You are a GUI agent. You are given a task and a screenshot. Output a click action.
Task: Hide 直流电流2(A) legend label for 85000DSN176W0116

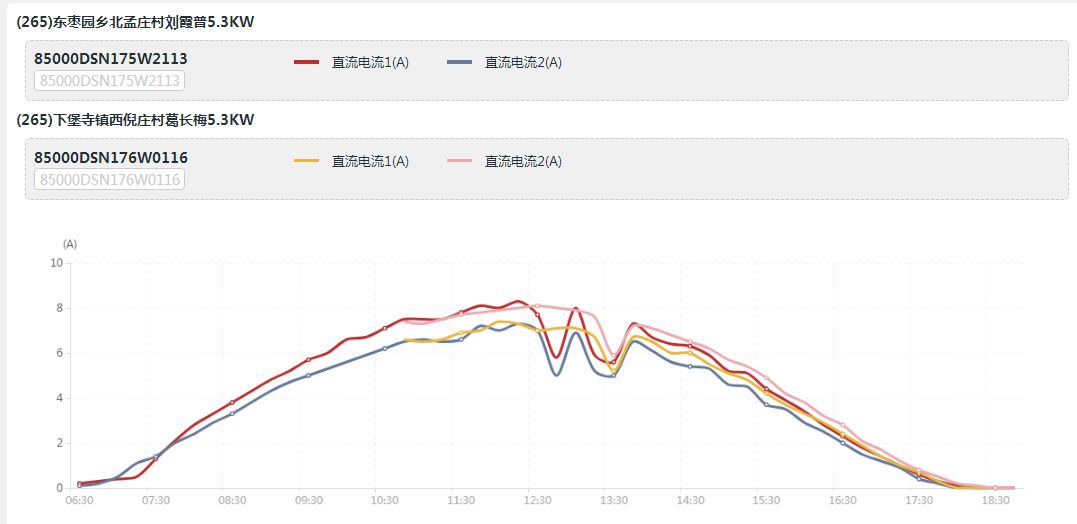[x=523, y=161]
